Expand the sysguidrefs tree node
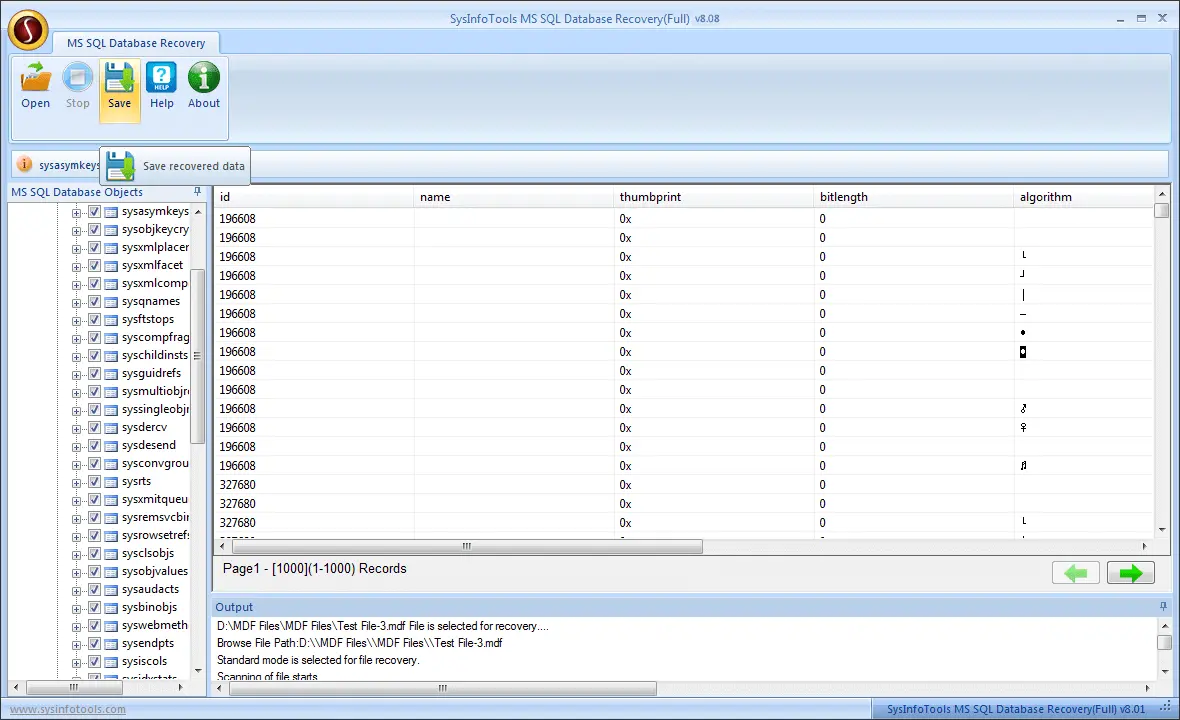1180x720 pixels. [x=76, y=375]
